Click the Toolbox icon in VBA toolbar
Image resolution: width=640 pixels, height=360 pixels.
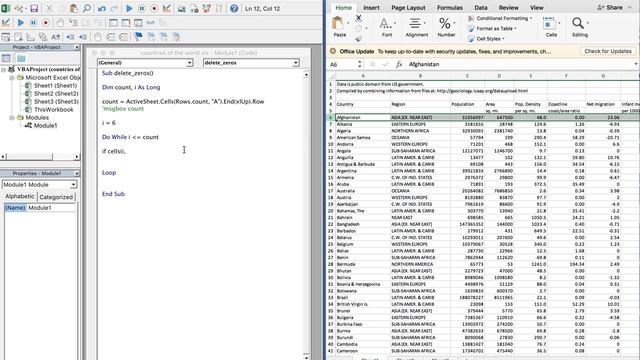pos(219,8)
